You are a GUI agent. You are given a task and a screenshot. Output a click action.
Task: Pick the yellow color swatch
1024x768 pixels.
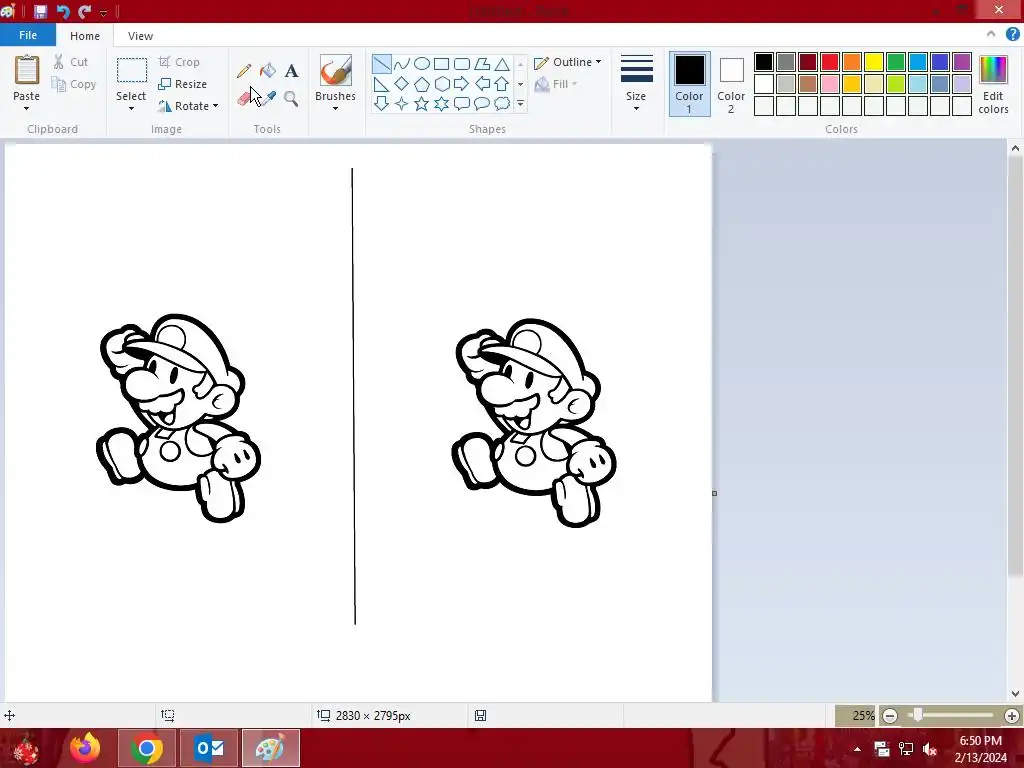pos(874,62)
